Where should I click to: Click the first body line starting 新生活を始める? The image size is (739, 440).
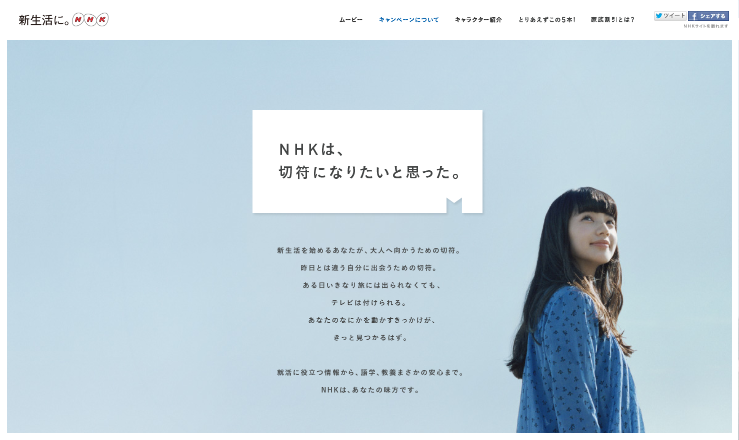(369, 250)
